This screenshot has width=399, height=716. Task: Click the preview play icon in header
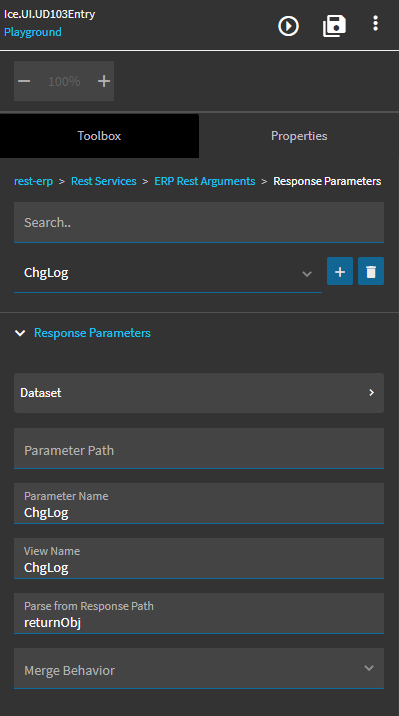coord(288,26)
